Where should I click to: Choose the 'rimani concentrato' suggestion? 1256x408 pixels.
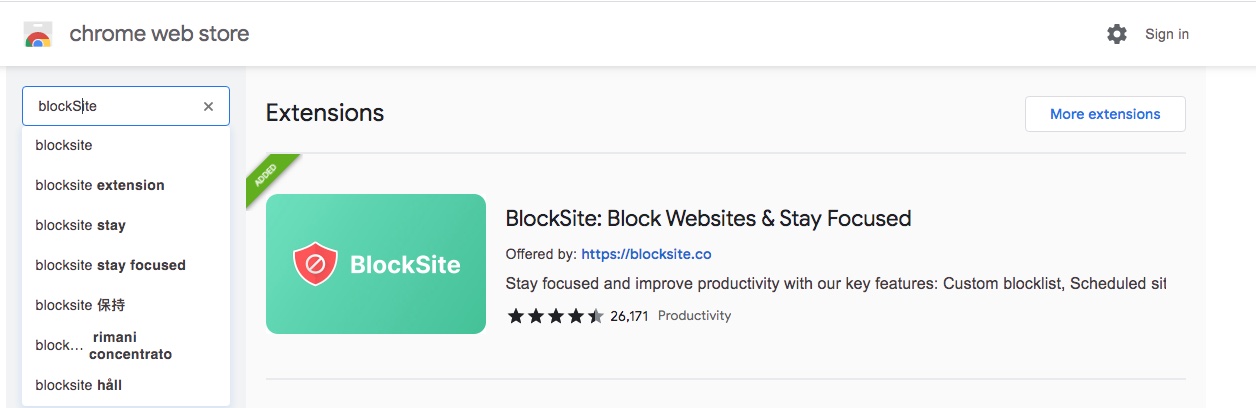pos(126,345)
